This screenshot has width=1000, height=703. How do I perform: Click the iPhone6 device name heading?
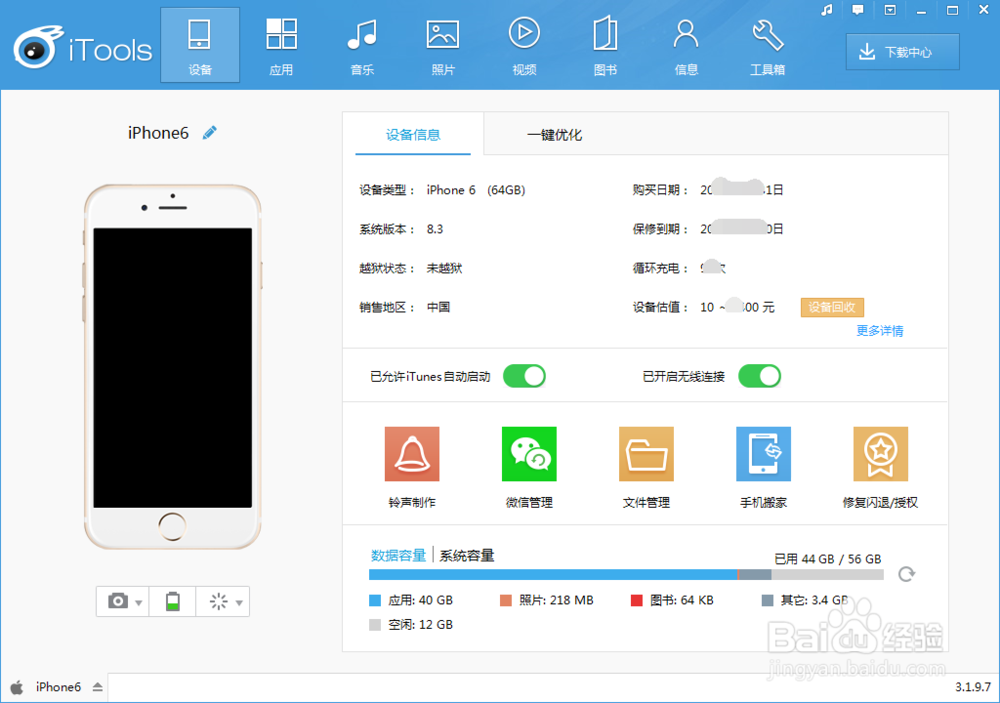pos(158,133)
